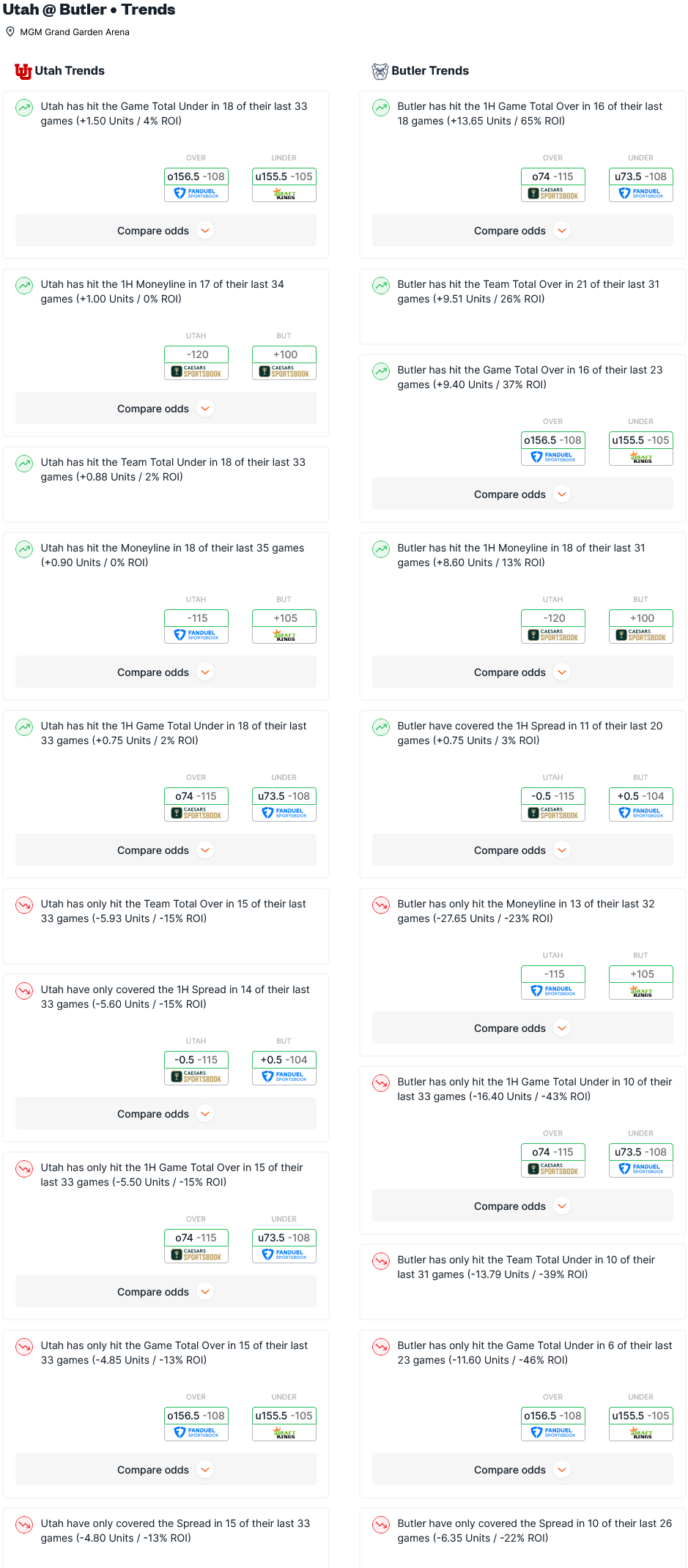This screenshot has width=688, height=1568.
Task: Click Butler Team Total Over 21 of 31 trend text
Action: [528, 291]
